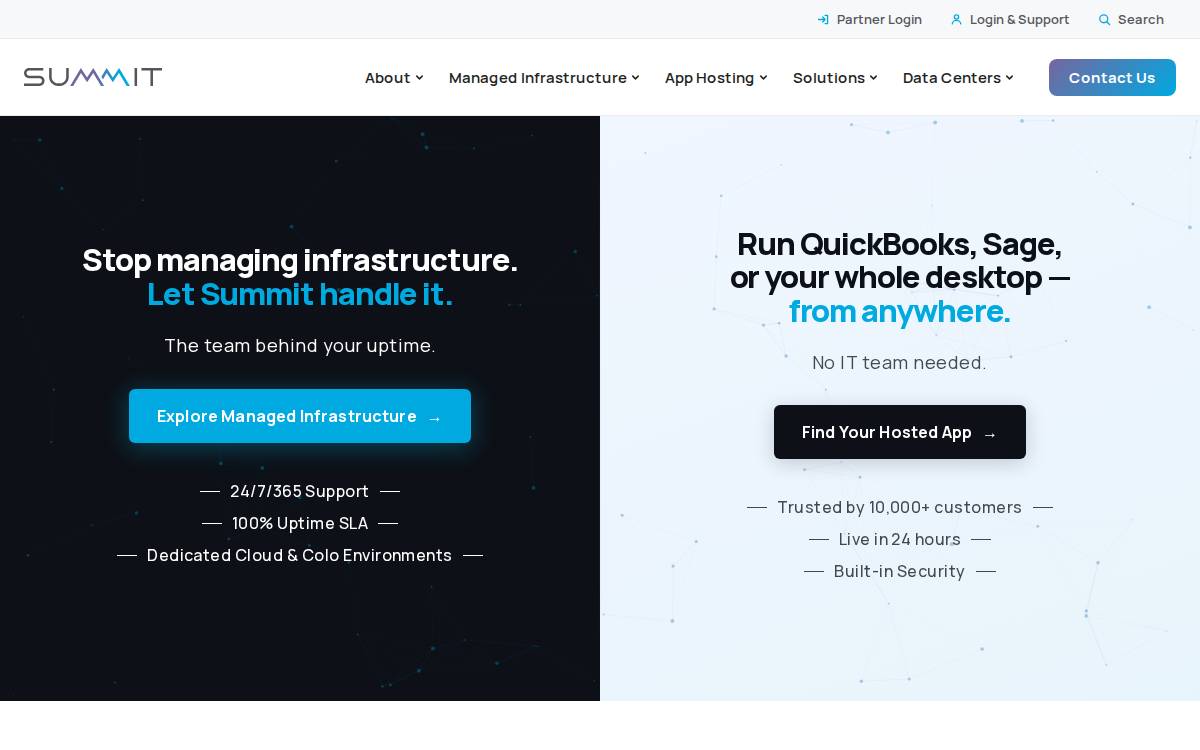
Task: Open the Search link
Action: coord(1131,19)
